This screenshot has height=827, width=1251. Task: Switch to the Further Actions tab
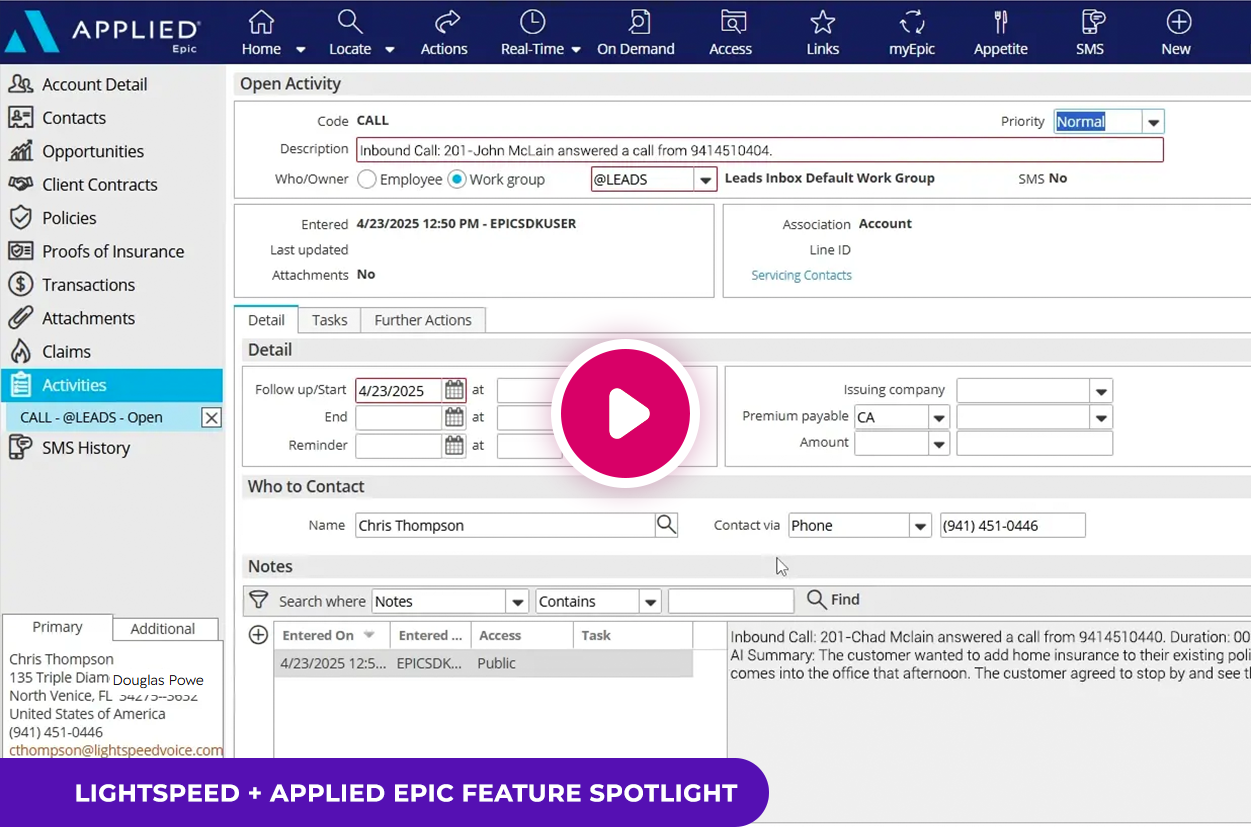coord(423,320)
